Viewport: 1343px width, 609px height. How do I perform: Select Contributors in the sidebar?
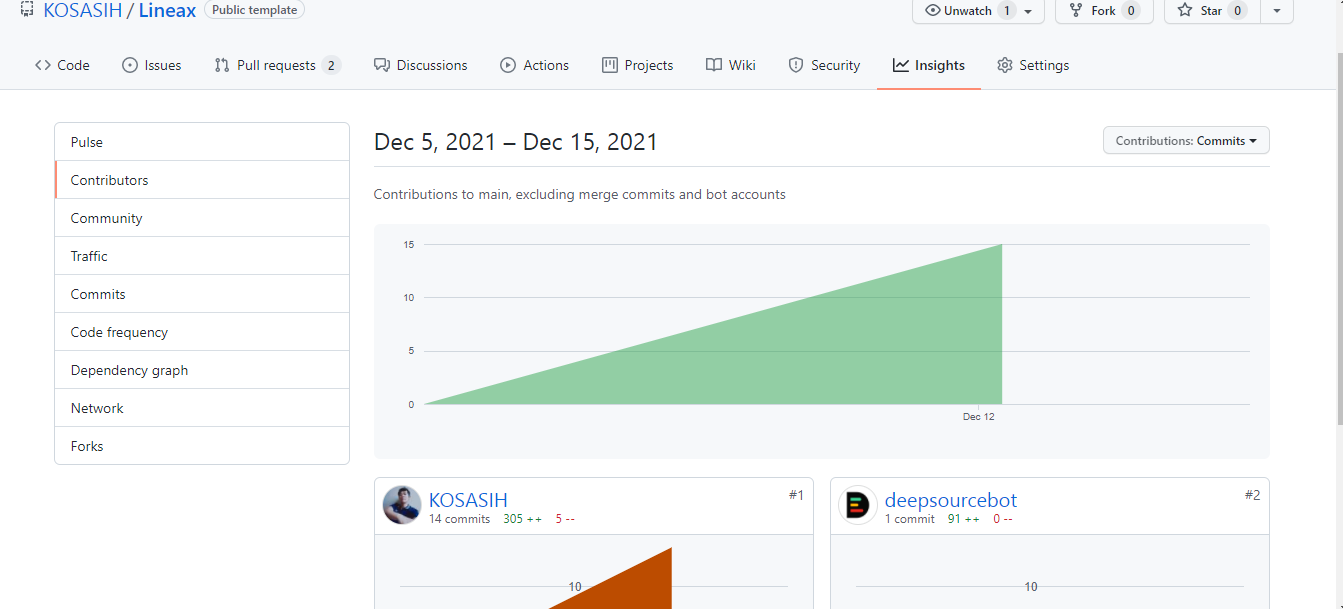pyautogui.click(x=202, y=180)
